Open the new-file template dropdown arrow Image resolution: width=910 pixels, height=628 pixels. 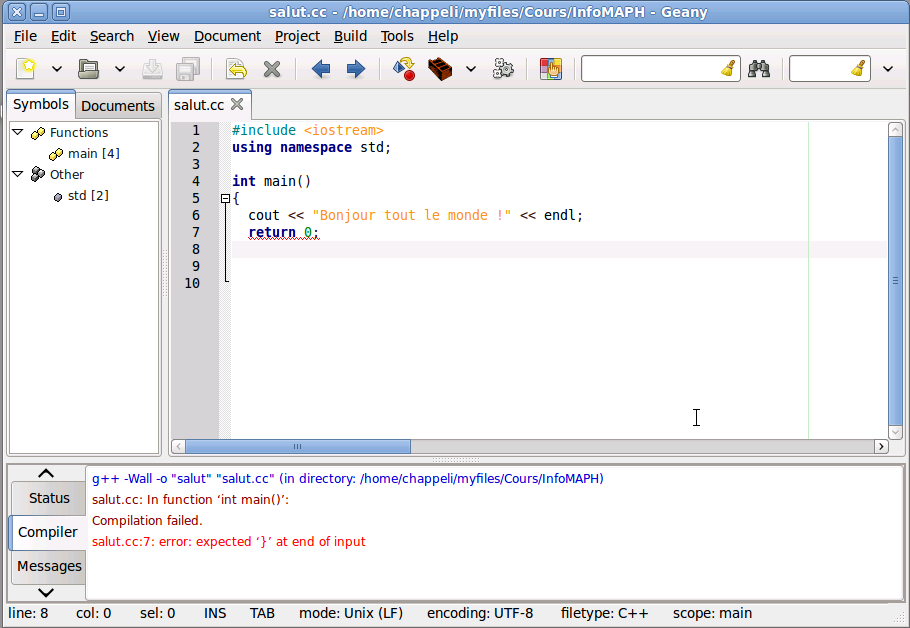tap(57, 69)
